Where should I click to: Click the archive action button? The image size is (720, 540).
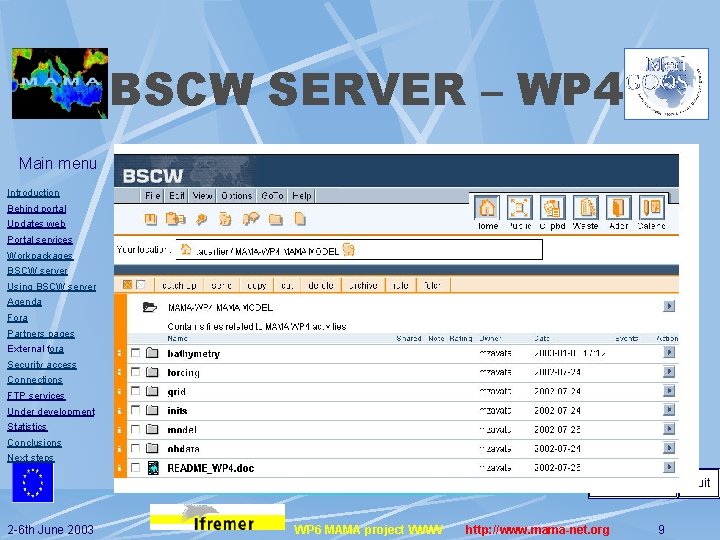(x=363, y=285)
